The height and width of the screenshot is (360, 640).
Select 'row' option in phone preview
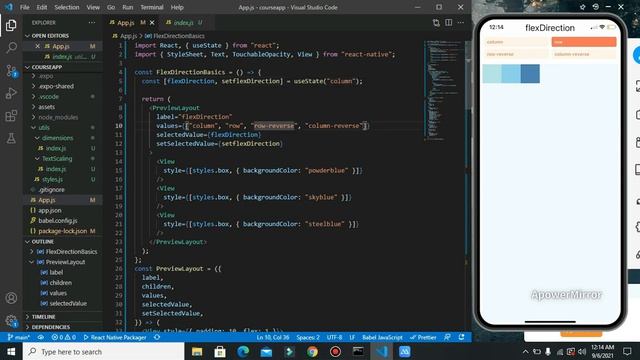point(584,42)
